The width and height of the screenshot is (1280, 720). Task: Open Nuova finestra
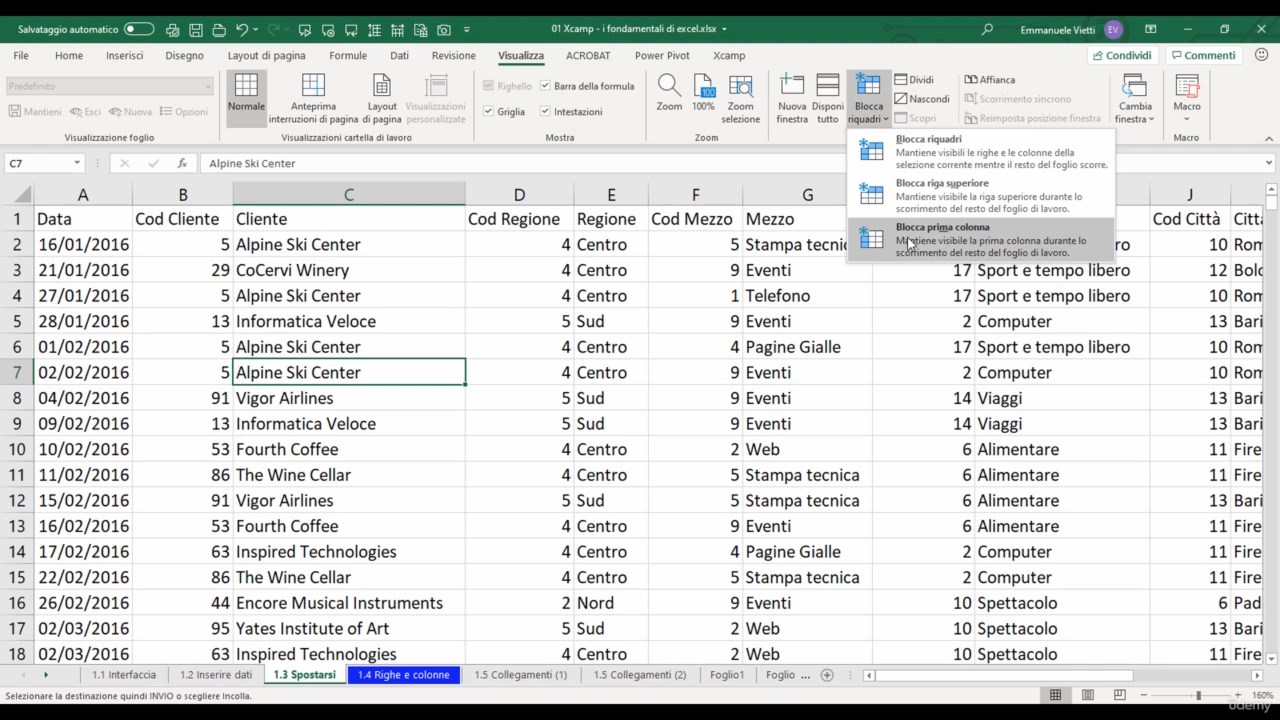pyautogui.click(x=792, y=98)
